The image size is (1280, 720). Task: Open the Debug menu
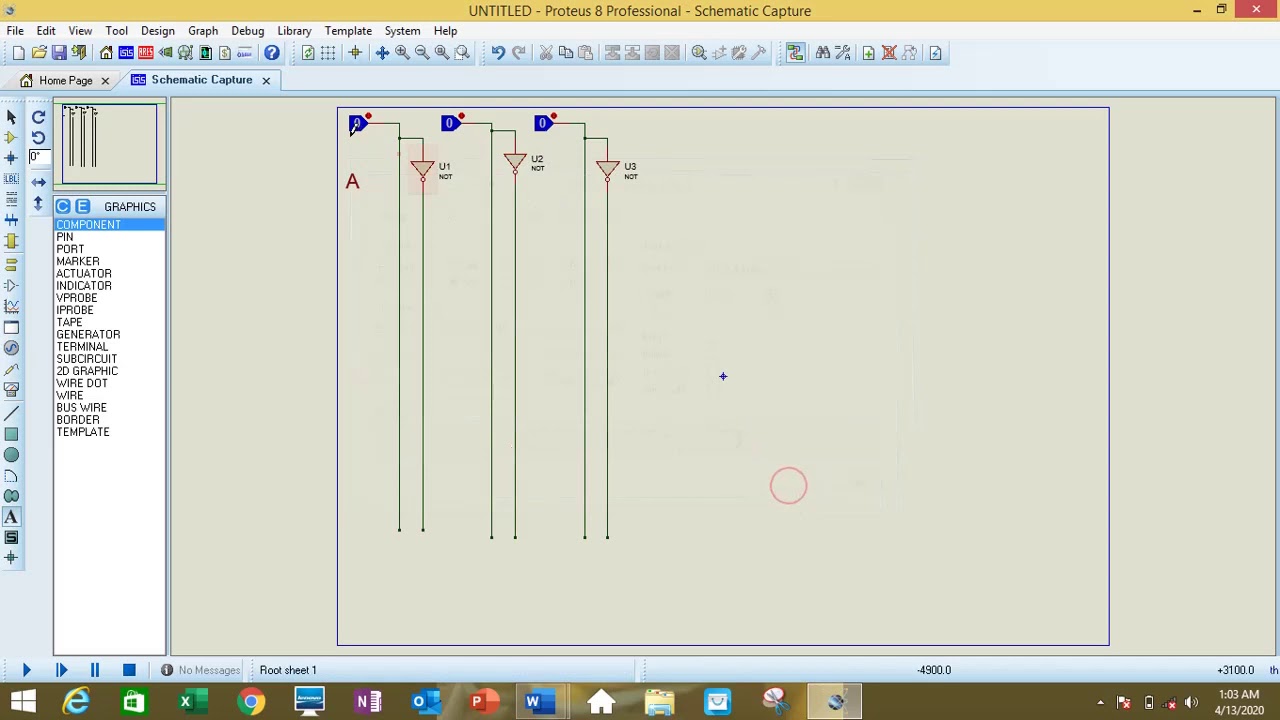(247, 31)
